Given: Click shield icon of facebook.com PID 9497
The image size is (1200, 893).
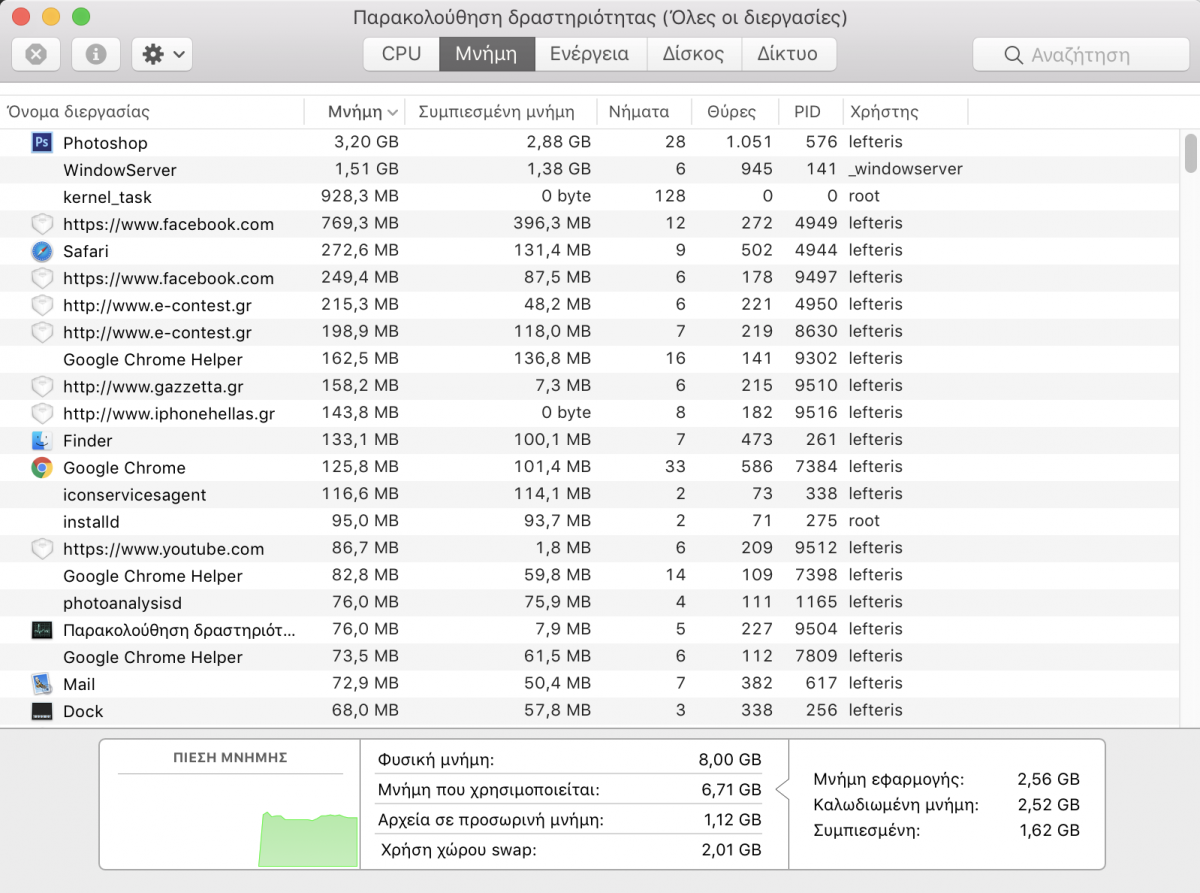Looking at the screenshot, I should coord(41,277).
